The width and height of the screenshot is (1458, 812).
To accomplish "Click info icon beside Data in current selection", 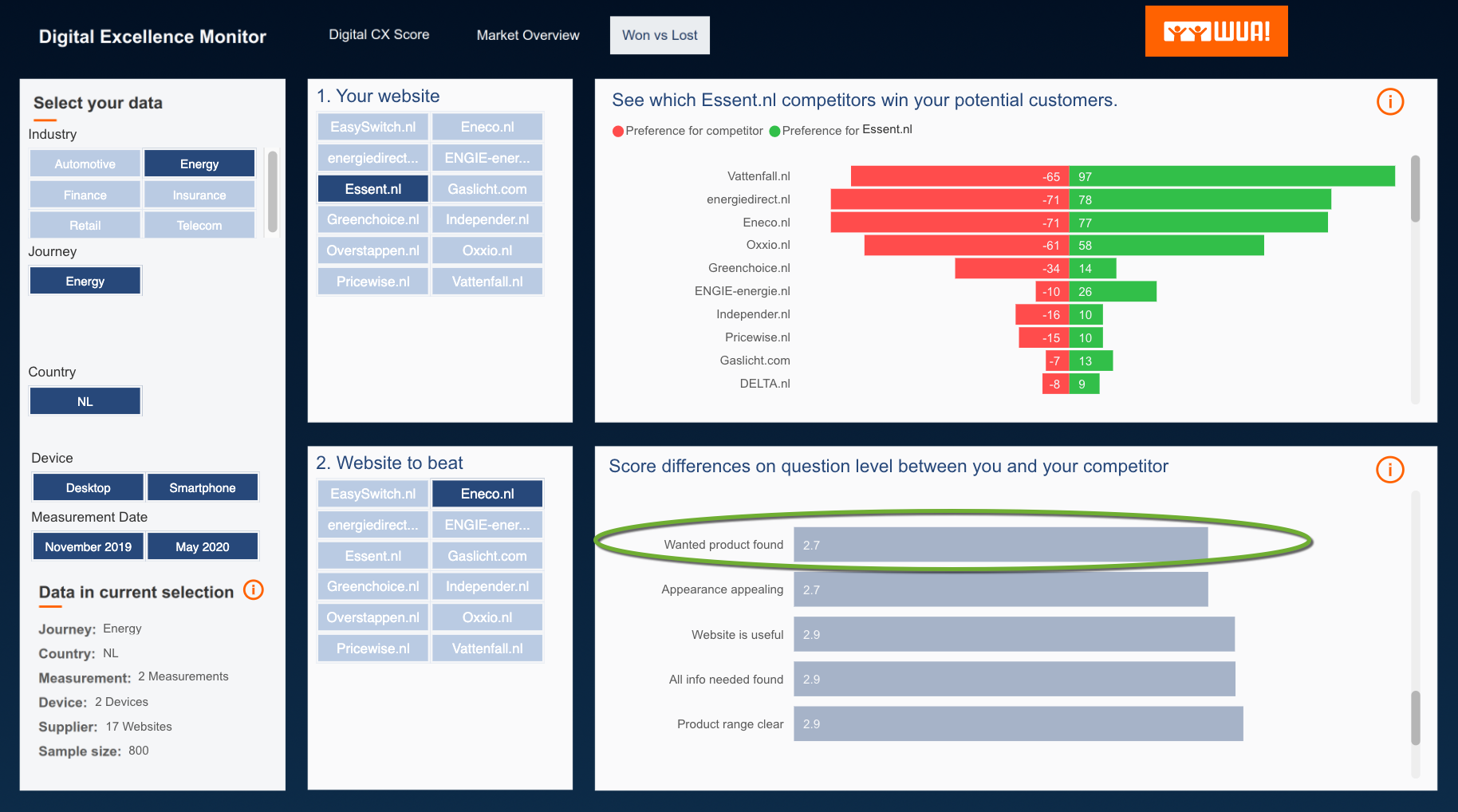I will [253, 590].
